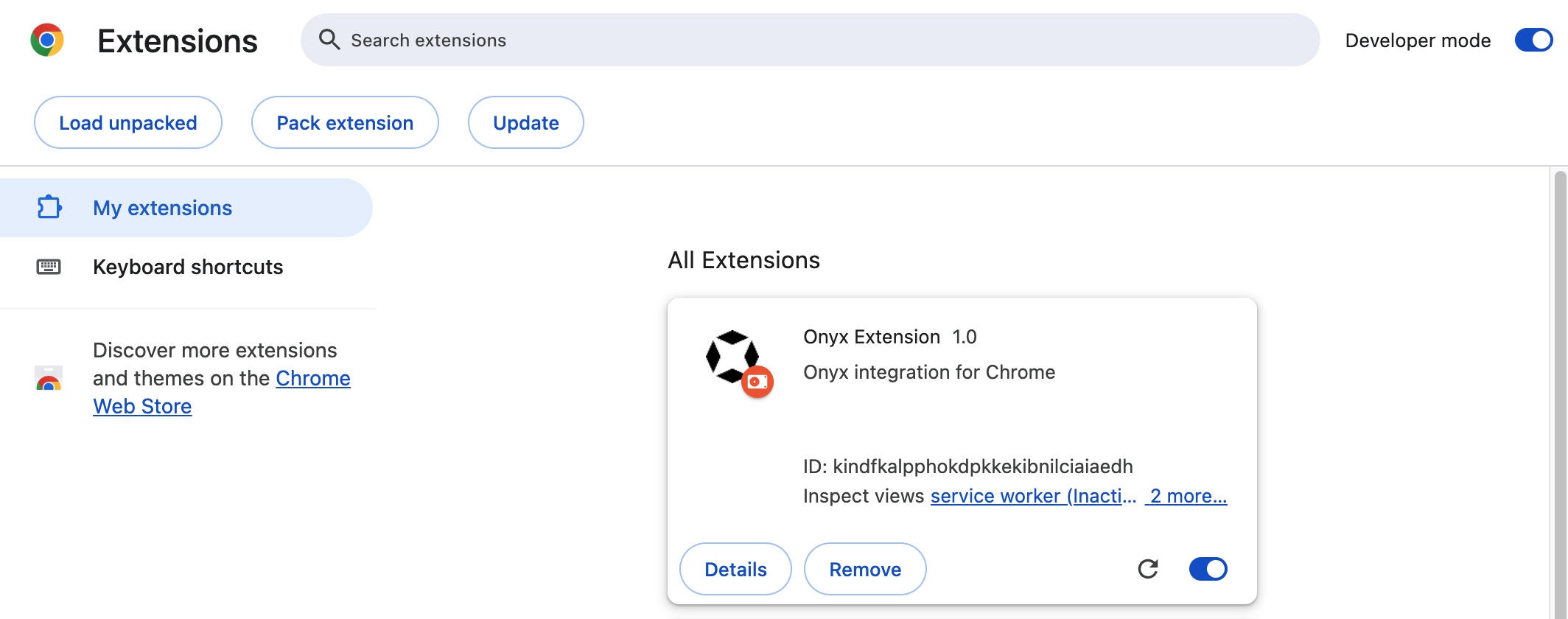Open Details for Onyx Extension
Viewport: 1568px width, 619px height.
click(x=735, y=569)
